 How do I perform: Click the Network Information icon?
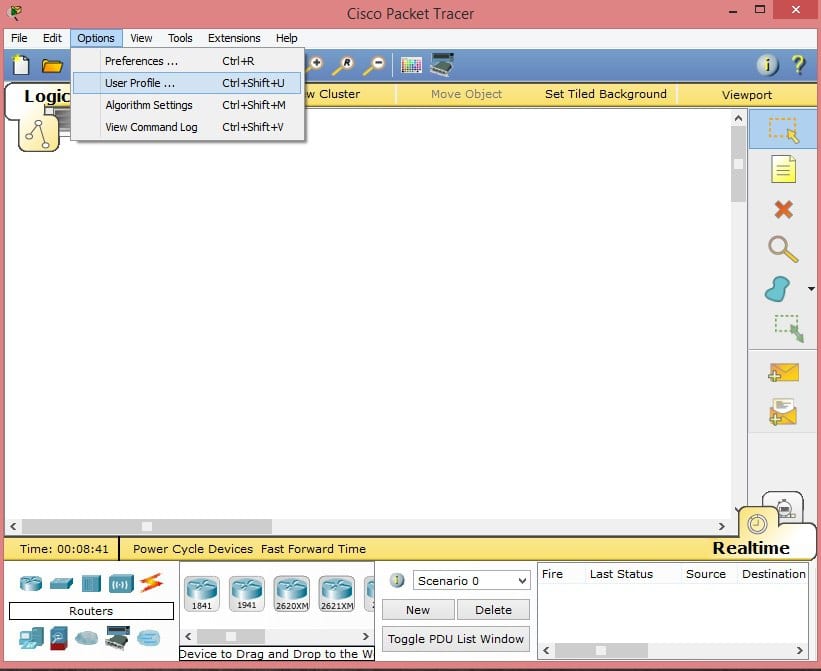point(768,65)
